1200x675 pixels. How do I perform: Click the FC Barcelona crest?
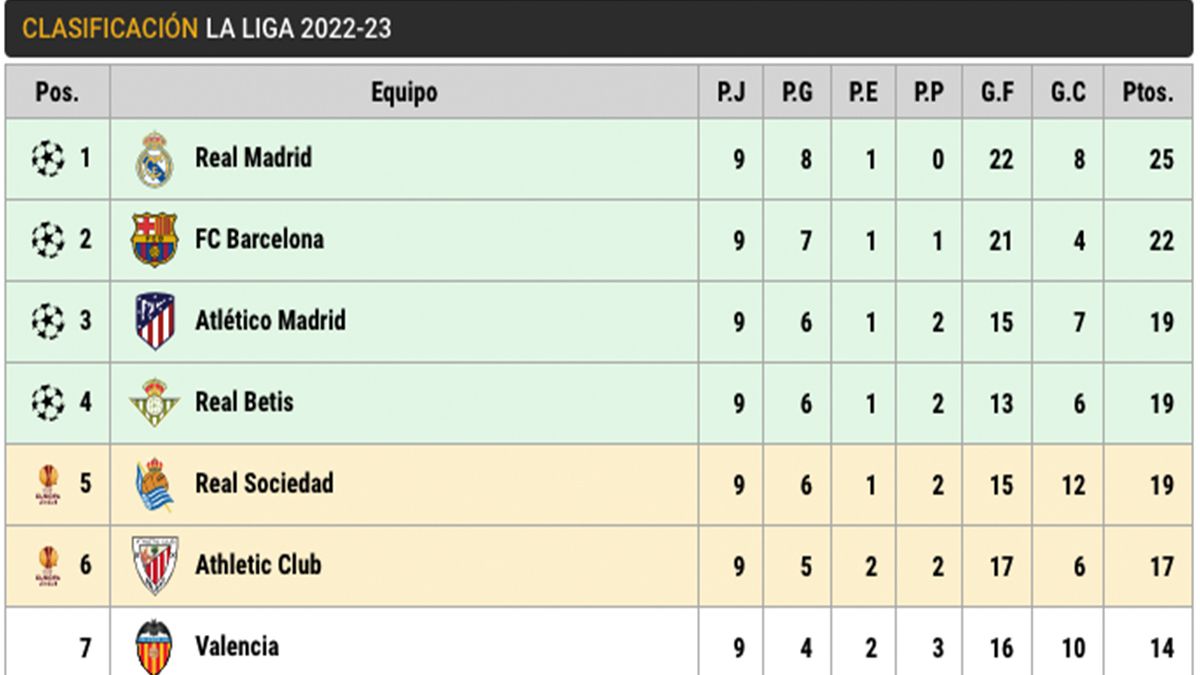155,240
